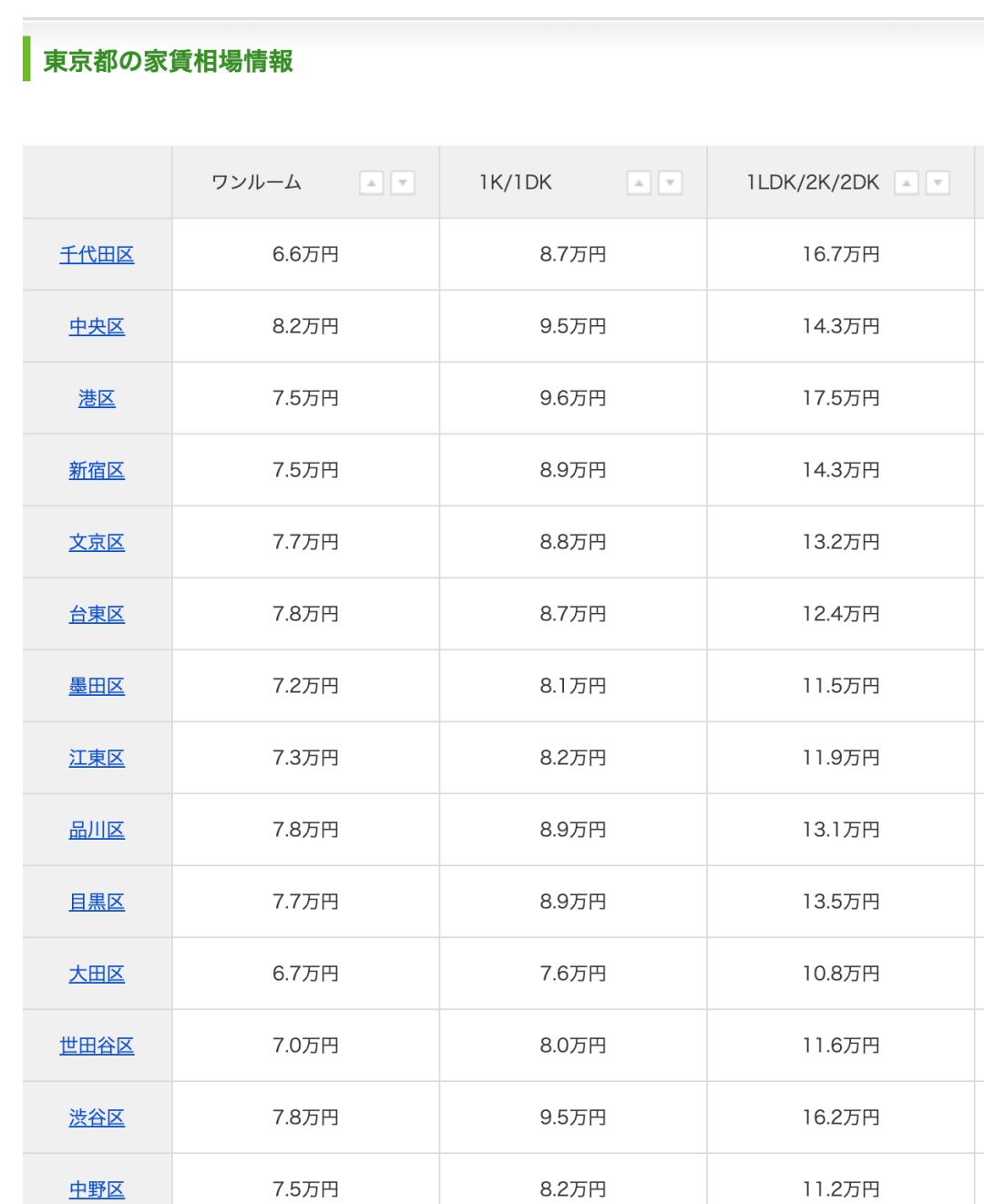
Task: Sort 1LDK/2K/2DK column ascending
Action: point(907,183)
